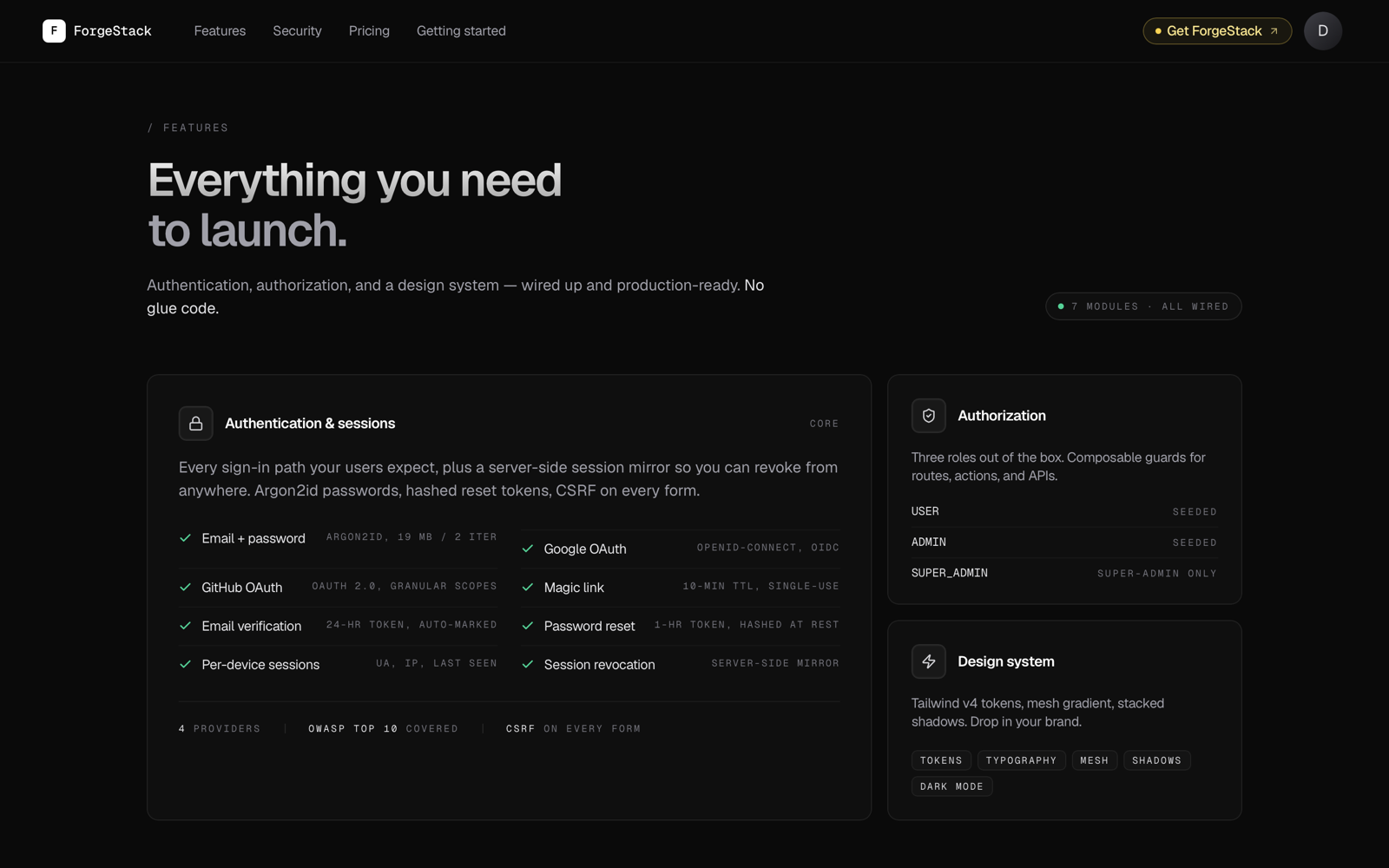Screen dimensions: 1389x868
Task: Select the ADMIN role row
Action: (x=1064, y=542)
